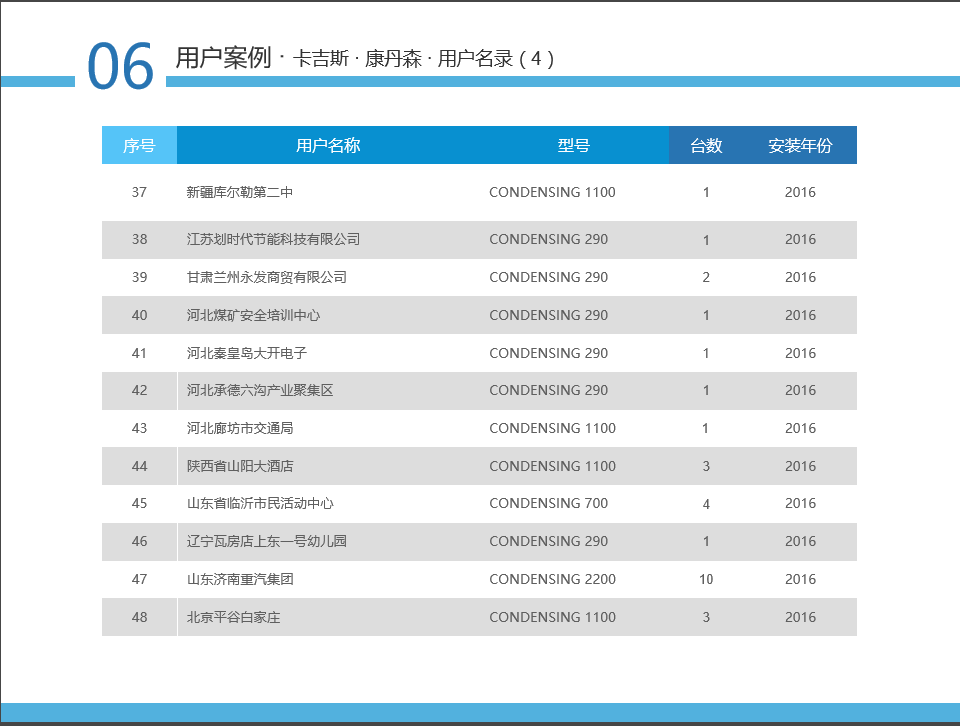This screenshot has height=726, width=960.
Task: Click the 安装年份 column header
Action: click(x=800, y=145)
